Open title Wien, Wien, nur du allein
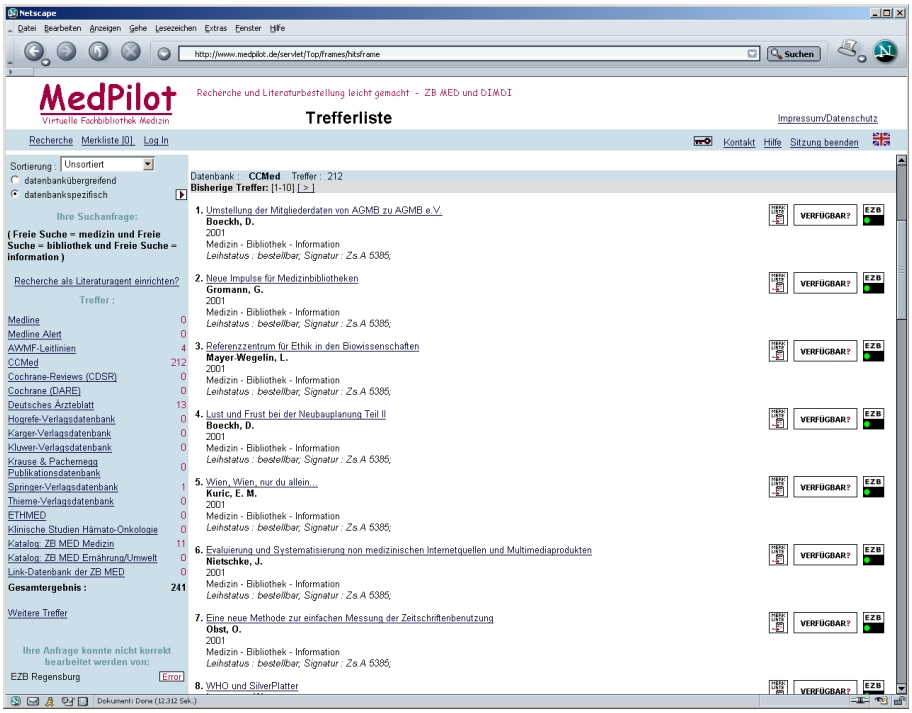This screenshot has width=912, height=713. coord(262,482)
